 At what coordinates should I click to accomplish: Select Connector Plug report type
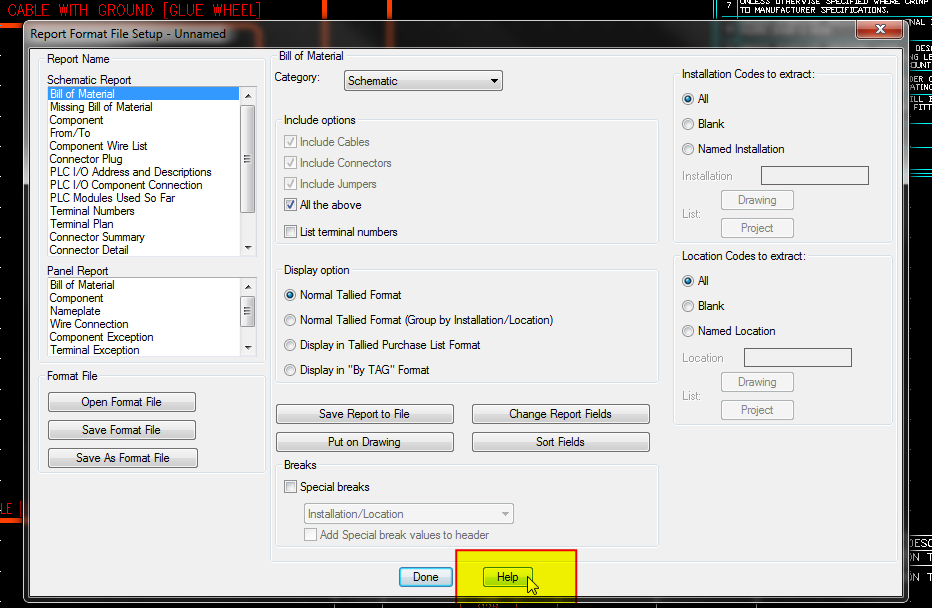coord(86,158)
